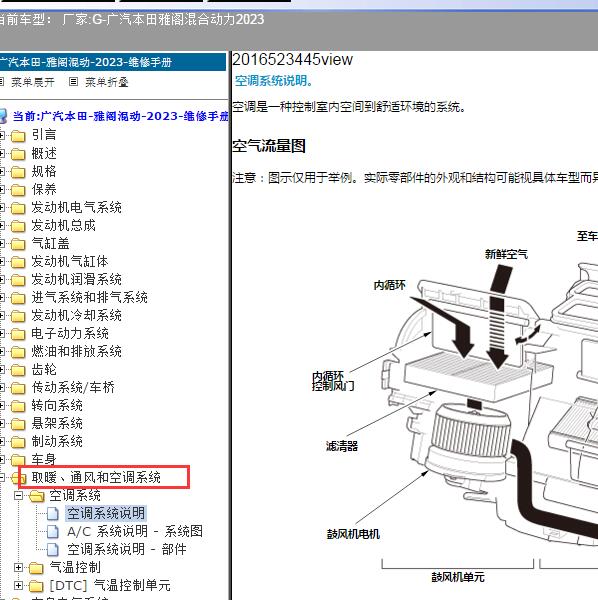Screen dimensions: 598x600
Task: Select the 气缸盖 tree item
Action: click(x=51, y=243)
